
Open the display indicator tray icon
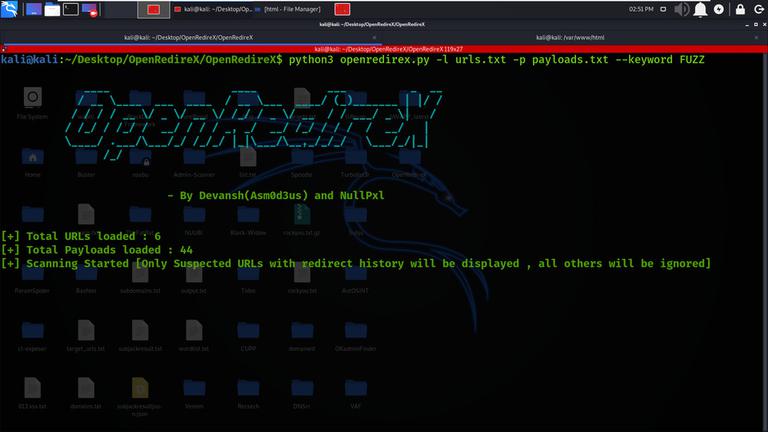coord(663,9)
